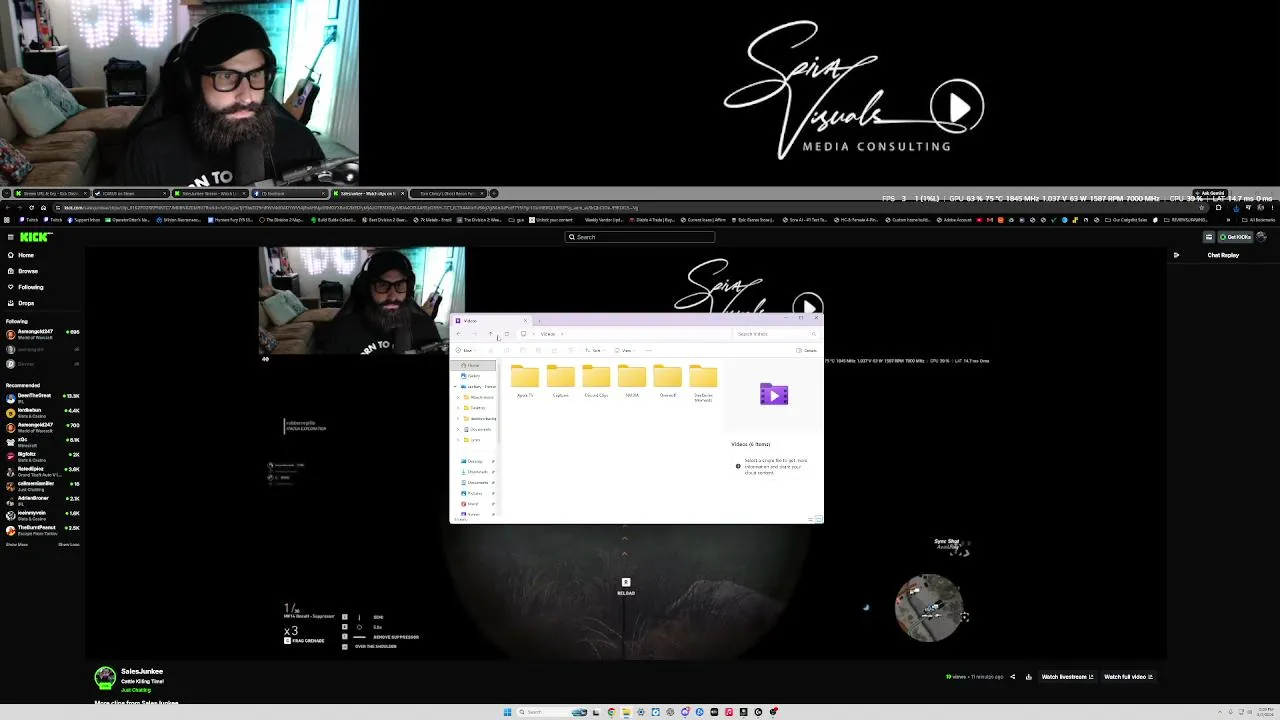Click the Explorer see more ellipsis

pos(648,350)
